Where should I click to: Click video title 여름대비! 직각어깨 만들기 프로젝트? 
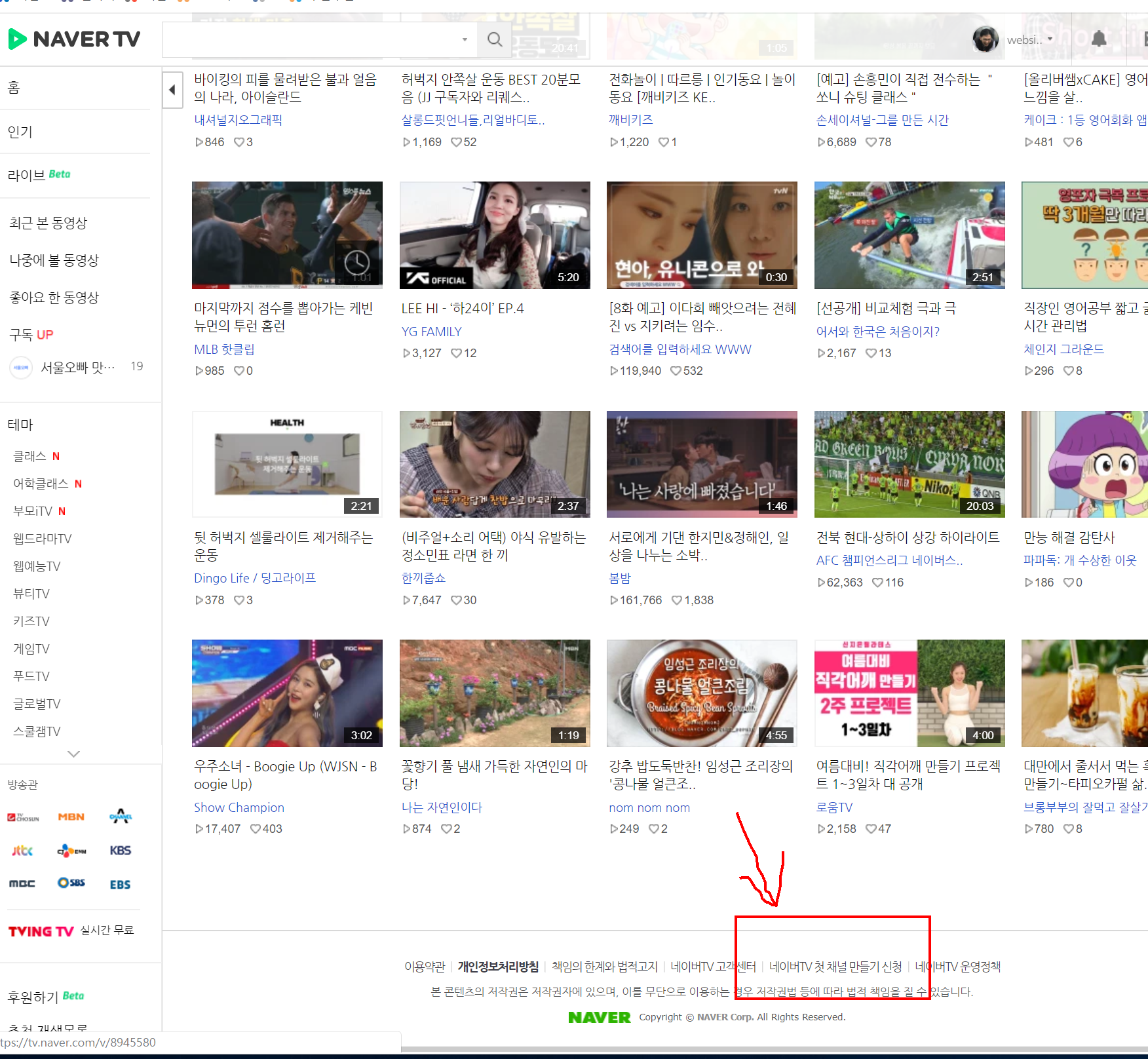[x=908, y=775]
